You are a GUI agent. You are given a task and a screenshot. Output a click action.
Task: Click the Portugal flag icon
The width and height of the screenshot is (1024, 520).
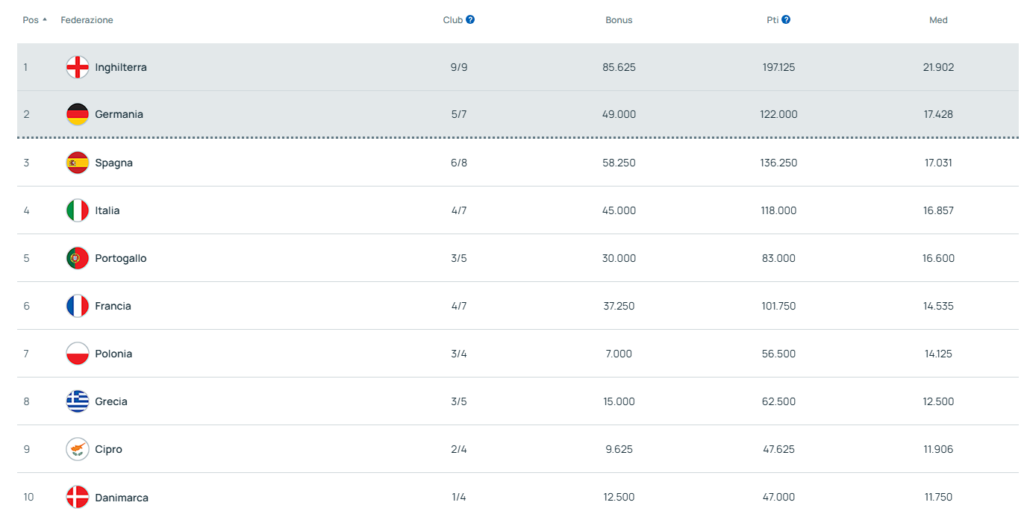[x=78, y=258]
